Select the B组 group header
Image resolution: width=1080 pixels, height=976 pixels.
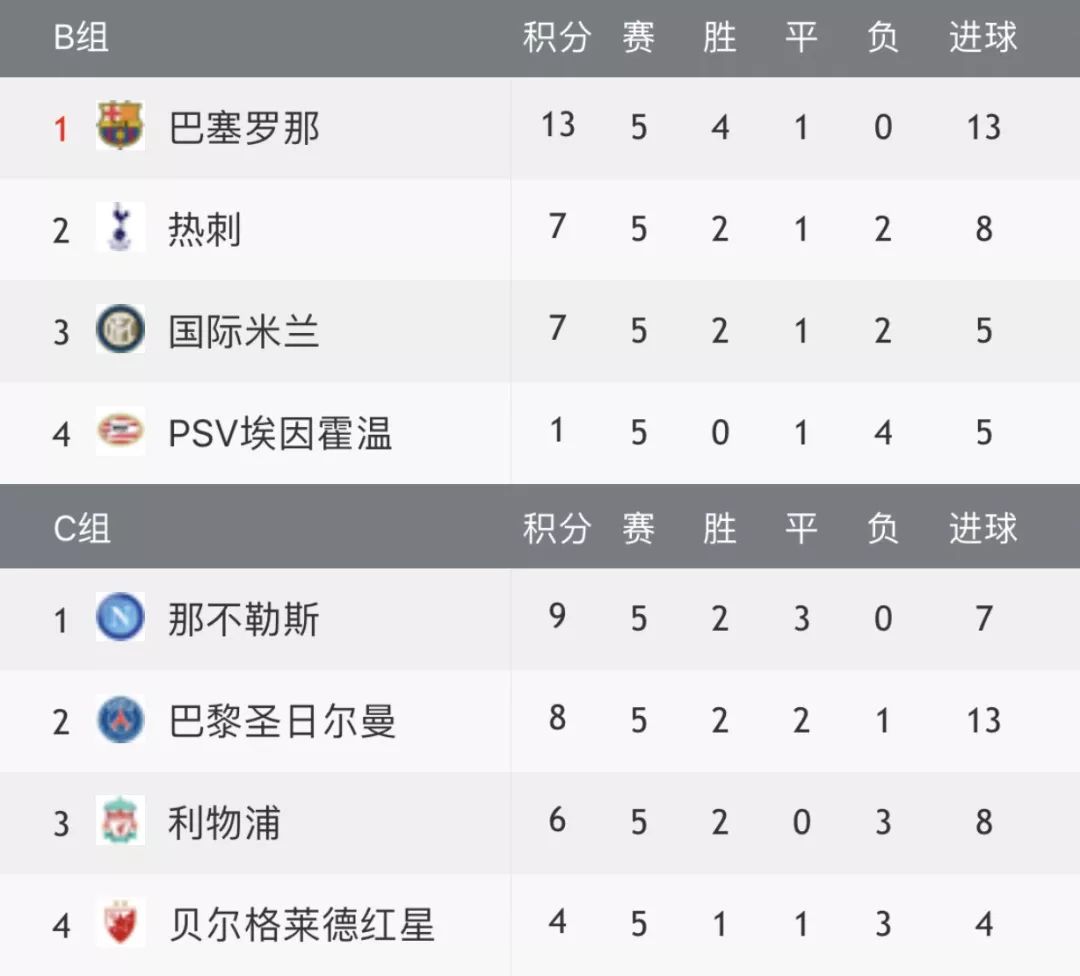coord(81,38)
